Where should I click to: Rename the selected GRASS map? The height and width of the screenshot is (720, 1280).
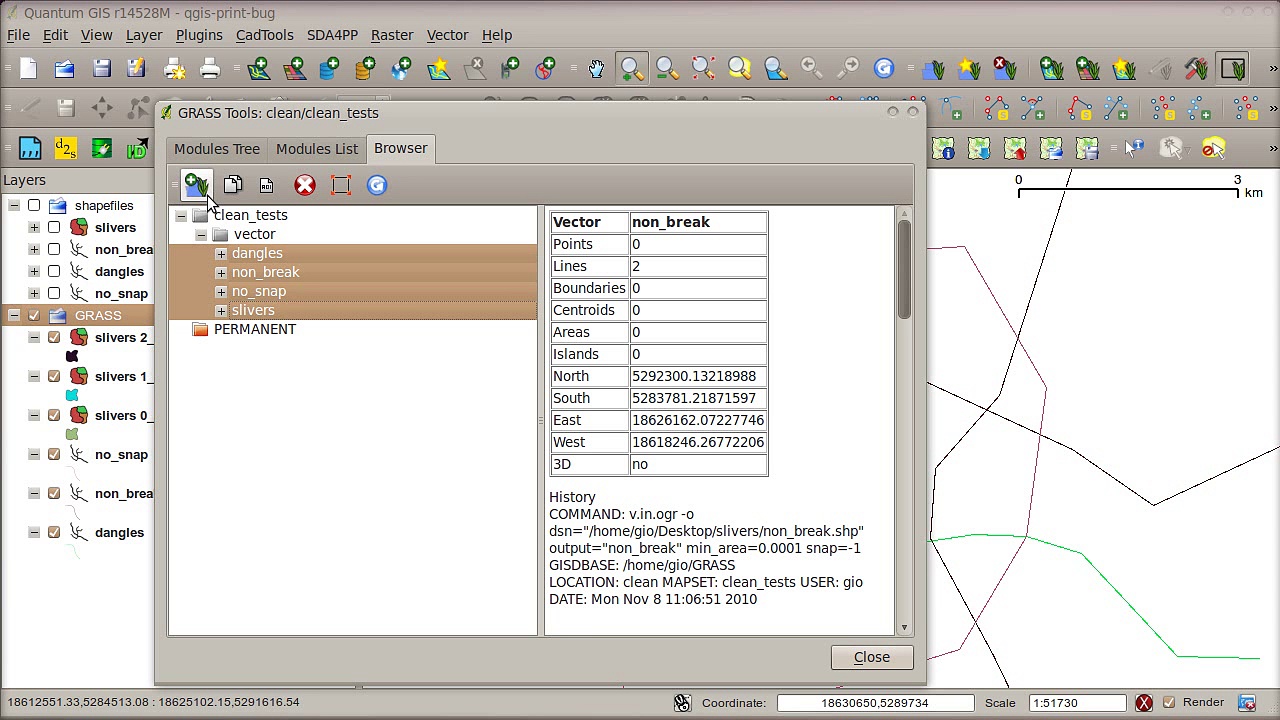pos(266,185)
